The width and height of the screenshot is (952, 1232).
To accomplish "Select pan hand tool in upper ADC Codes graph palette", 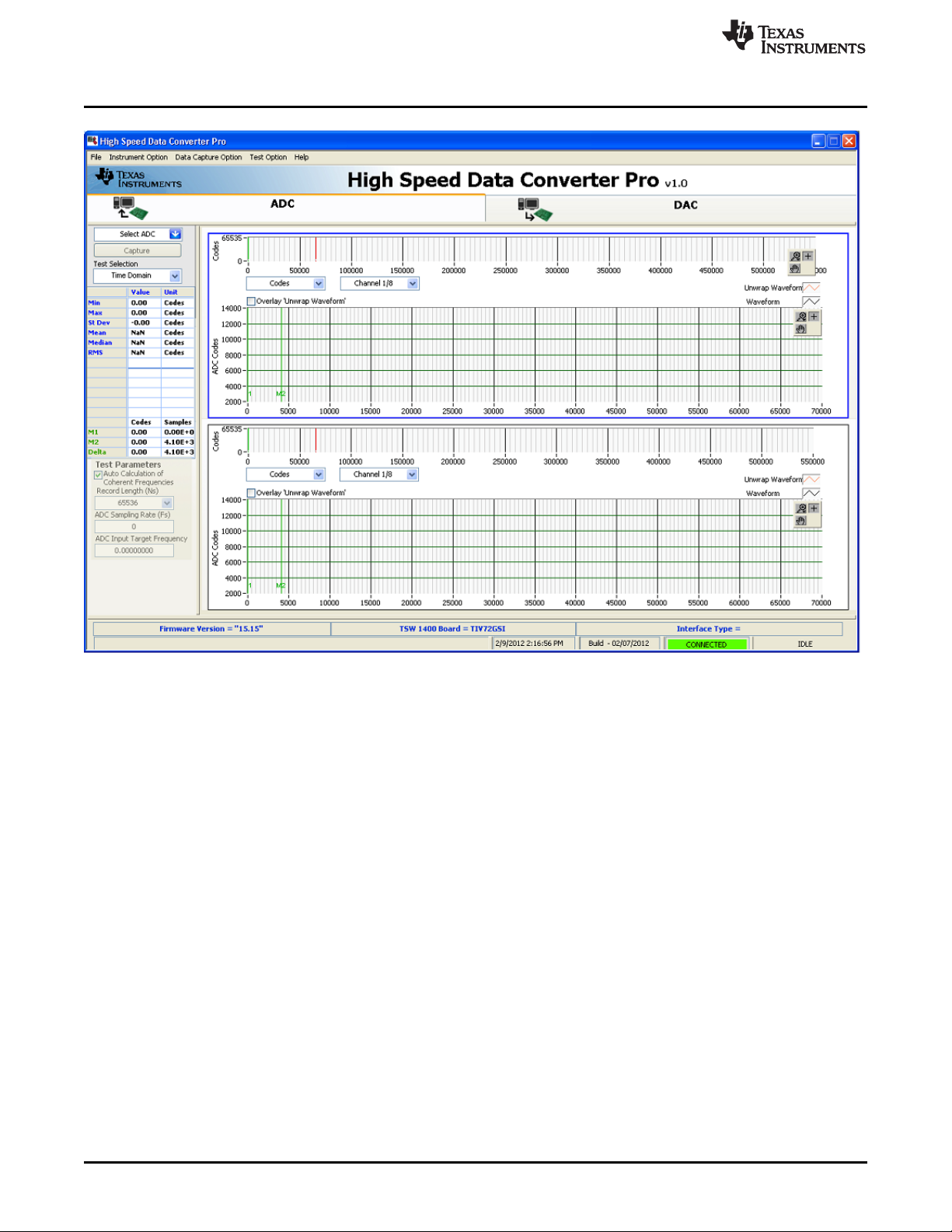I will pos(801,329).
